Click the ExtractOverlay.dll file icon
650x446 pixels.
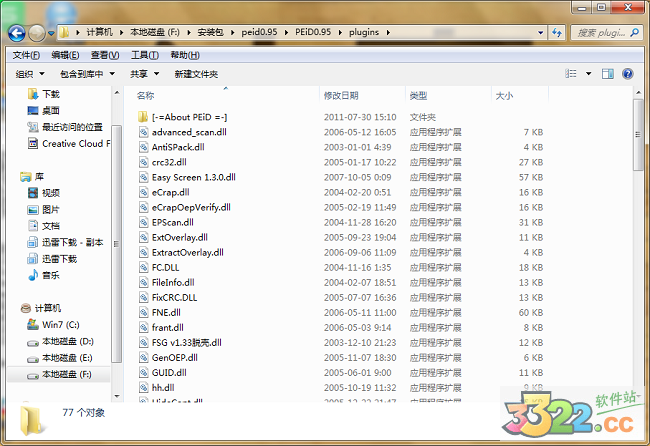click(143, 252)
